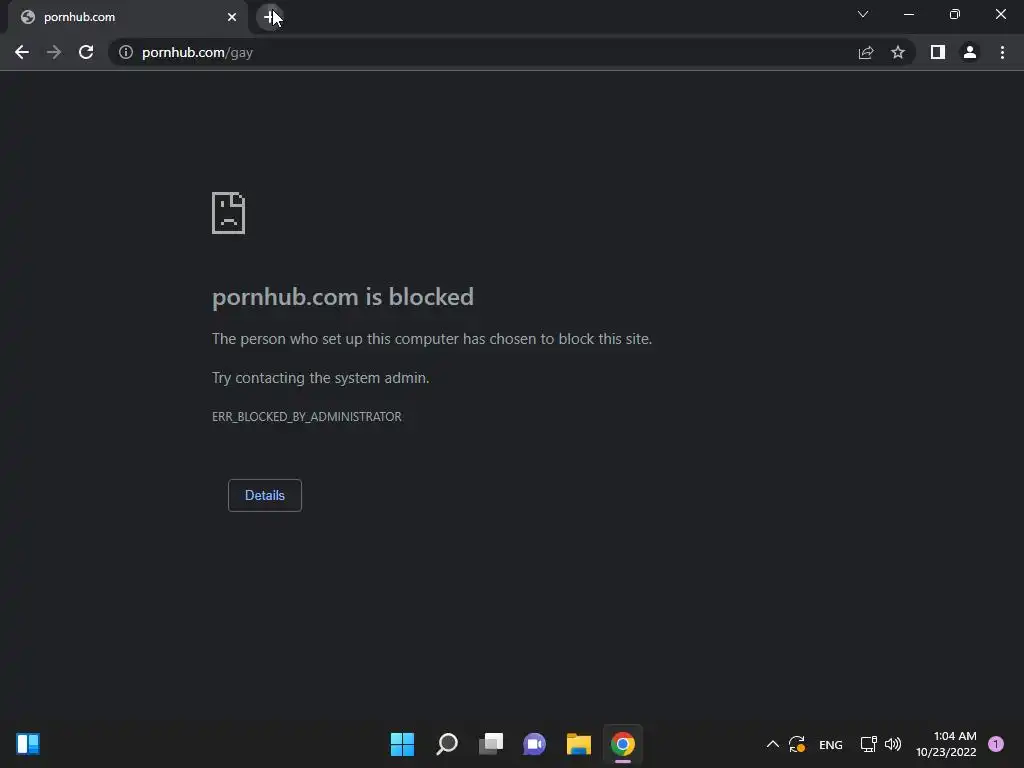Toggle the browser side panel

938,52
